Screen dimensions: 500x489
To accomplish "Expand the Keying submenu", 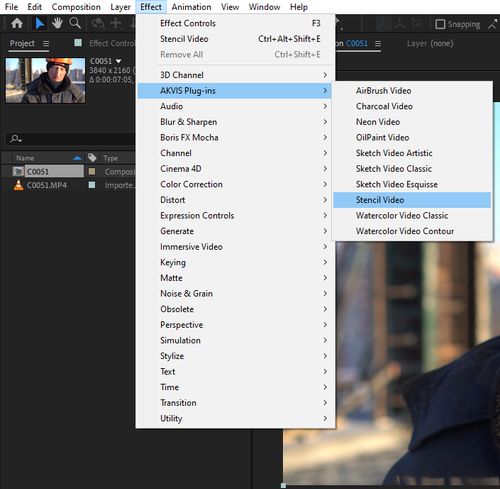I will [235, 262].
